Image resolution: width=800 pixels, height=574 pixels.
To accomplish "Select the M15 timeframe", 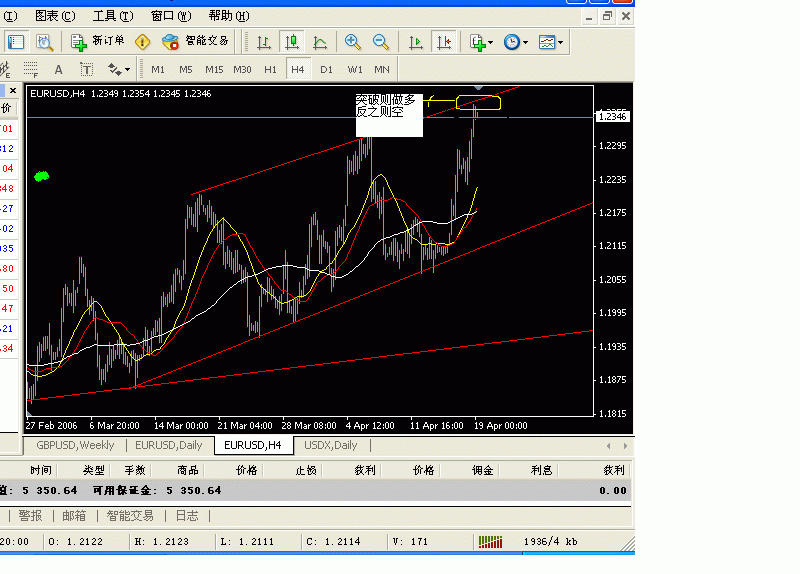I will pos(214,69).
